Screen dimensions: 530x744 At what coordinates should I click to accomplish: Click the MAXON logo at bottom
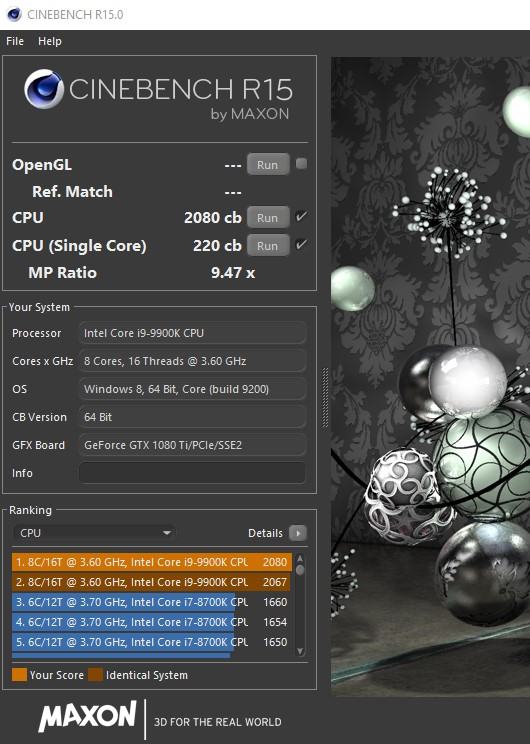(x=87, y=716)
